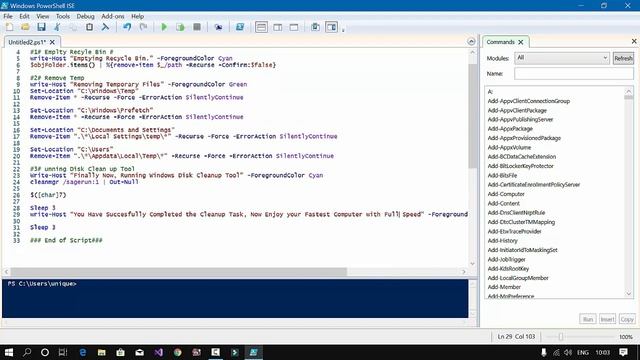This screenshot has width=640, height=360.
Task: Undo the last edit
Action: (127, 27)
